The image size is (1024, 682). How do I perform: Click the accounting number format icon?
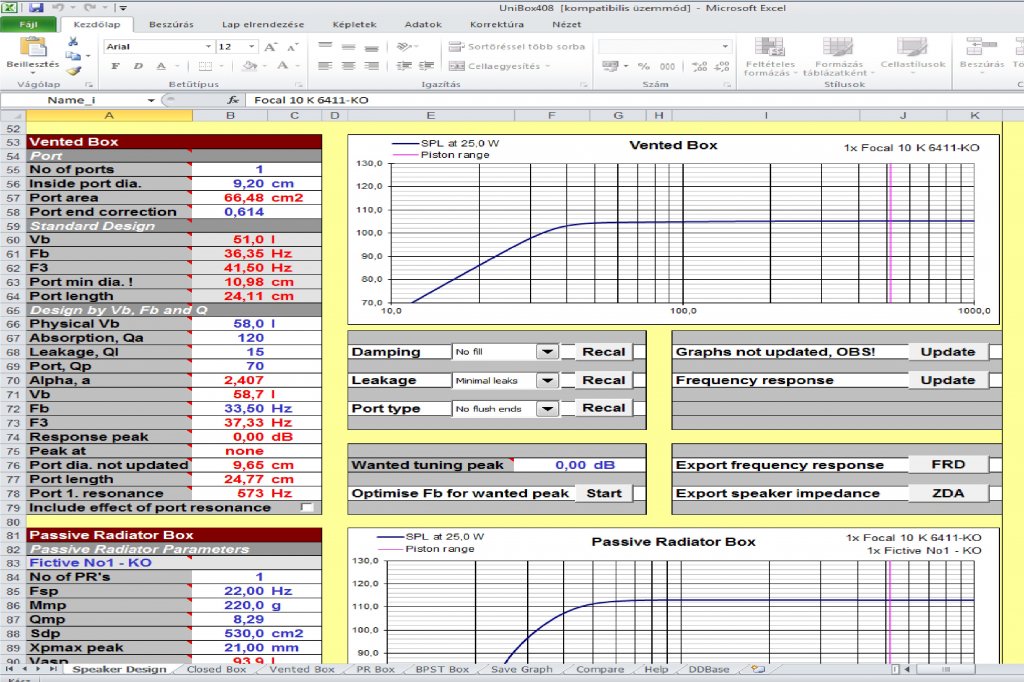point(611,66)
